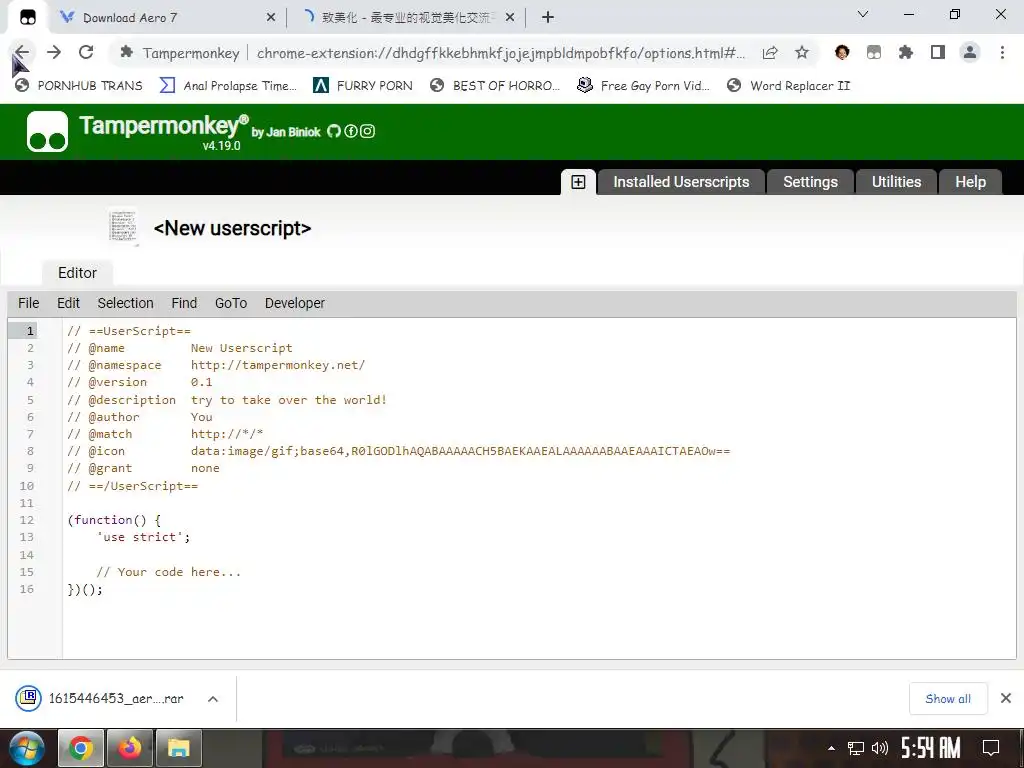Click the @name New Userscript line
The width and height of the screenshot is (1024, 768).
180,348
